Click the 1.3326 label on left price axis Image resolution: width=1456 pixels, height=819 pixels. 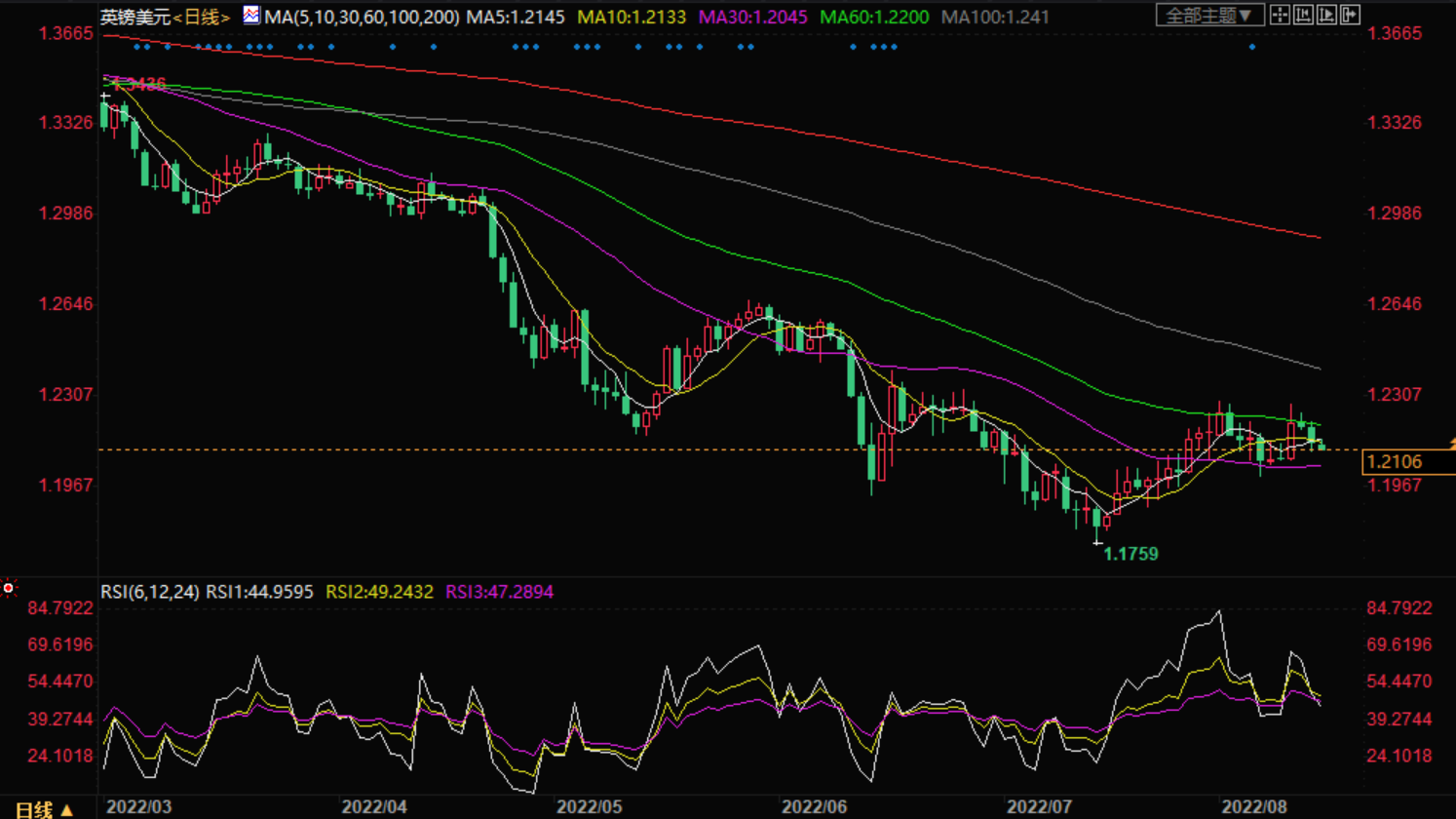click(x=66, y=123)
